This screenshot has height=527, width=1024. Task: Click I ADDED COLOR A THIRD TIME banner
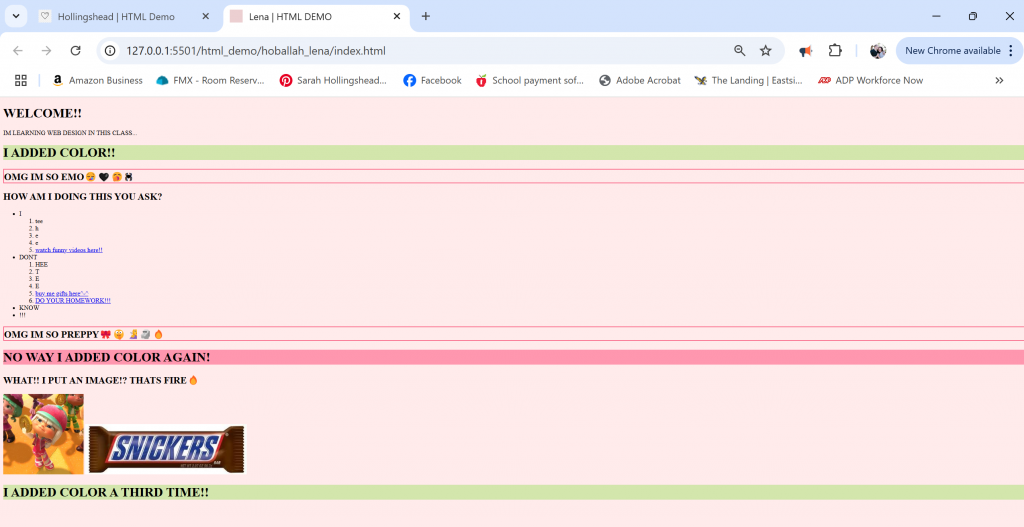[513, 492]
